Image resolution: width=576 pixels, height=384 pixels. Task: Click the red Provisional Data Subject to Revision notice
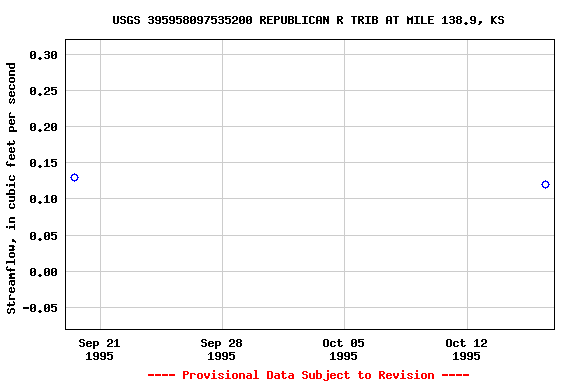click(309, 375)
